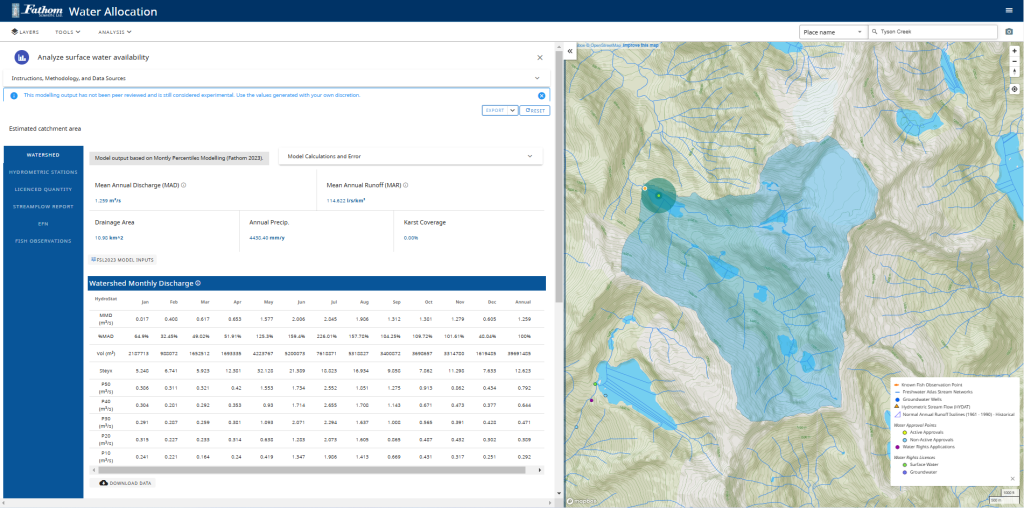
Task: Collapse the side panel with double-arrow
Action: click(569, 51)
